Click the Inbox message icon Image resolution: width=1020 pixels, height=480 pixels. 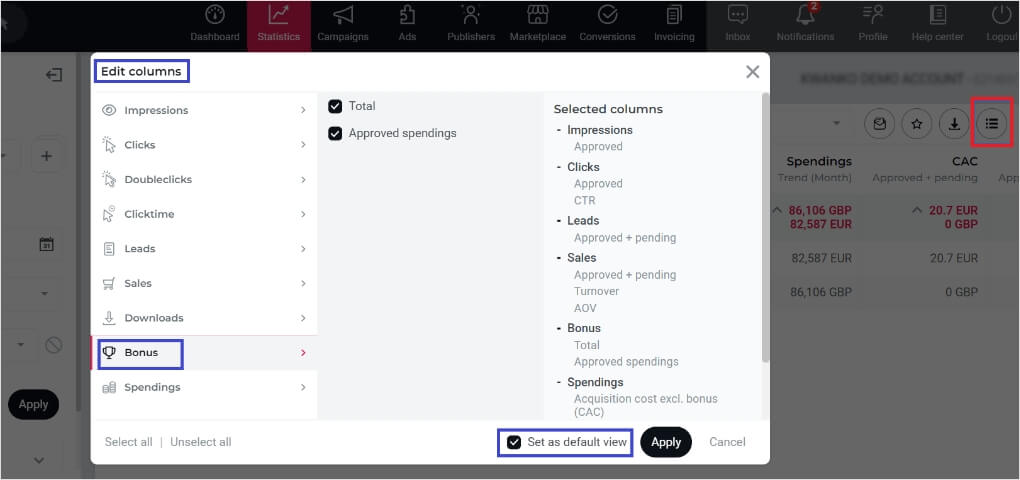click(738, 17)
